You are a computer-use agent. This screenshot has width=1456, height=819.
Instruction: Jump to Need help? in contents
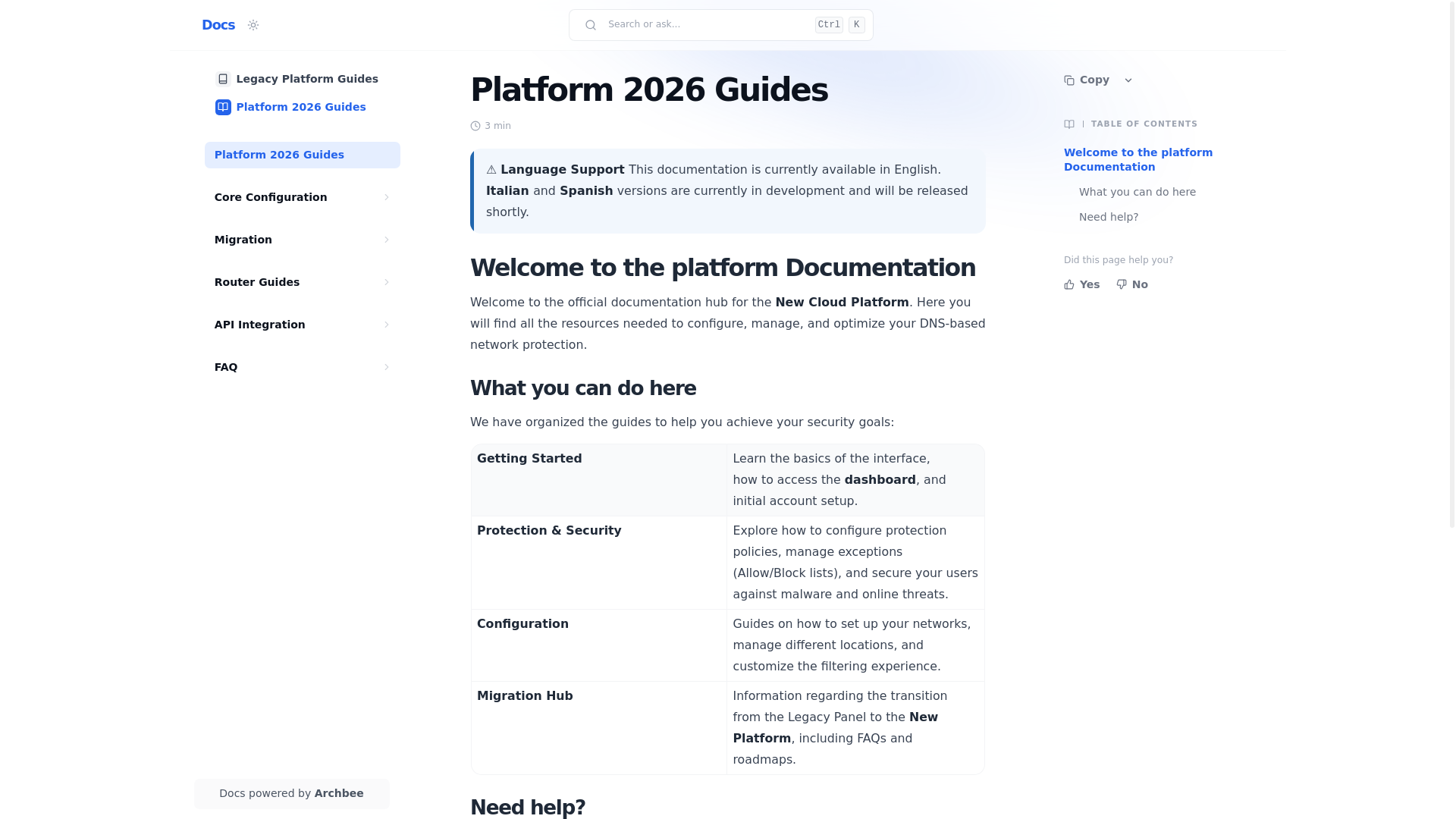tap(1109, 217)
